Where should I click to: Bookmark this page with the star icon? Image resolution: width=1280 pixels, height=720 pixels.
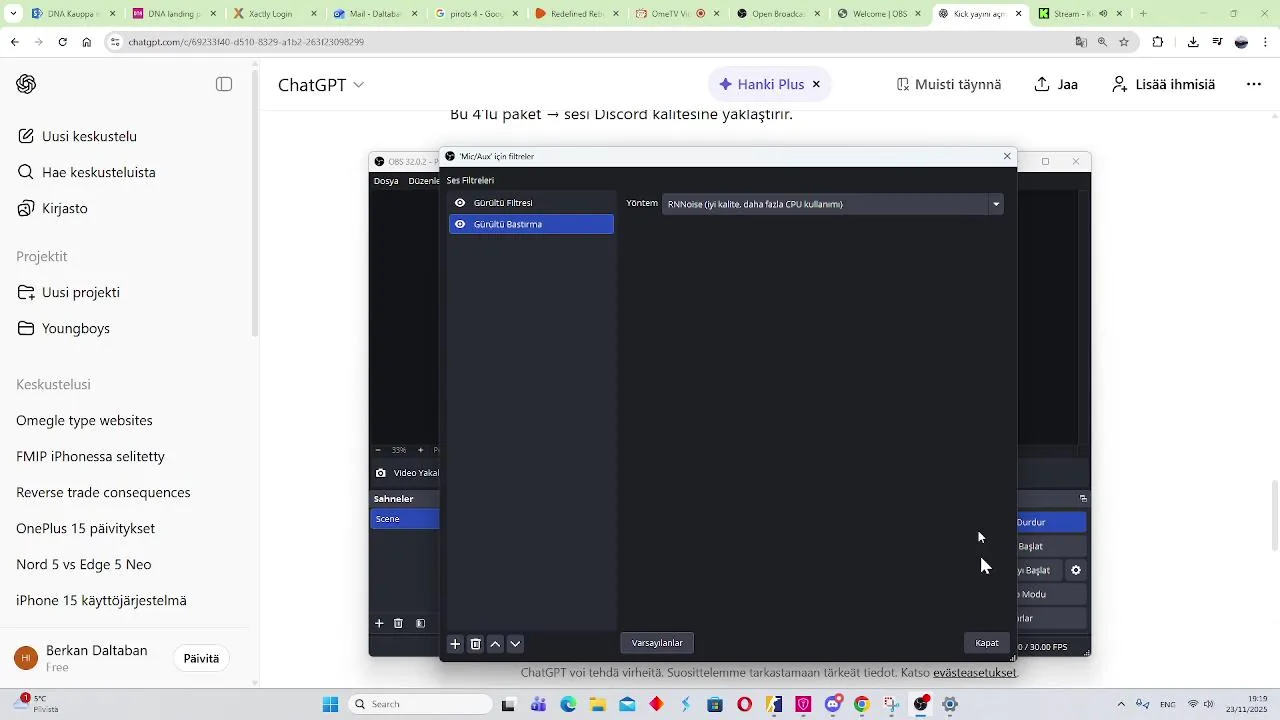click(x=1124, y=42)
